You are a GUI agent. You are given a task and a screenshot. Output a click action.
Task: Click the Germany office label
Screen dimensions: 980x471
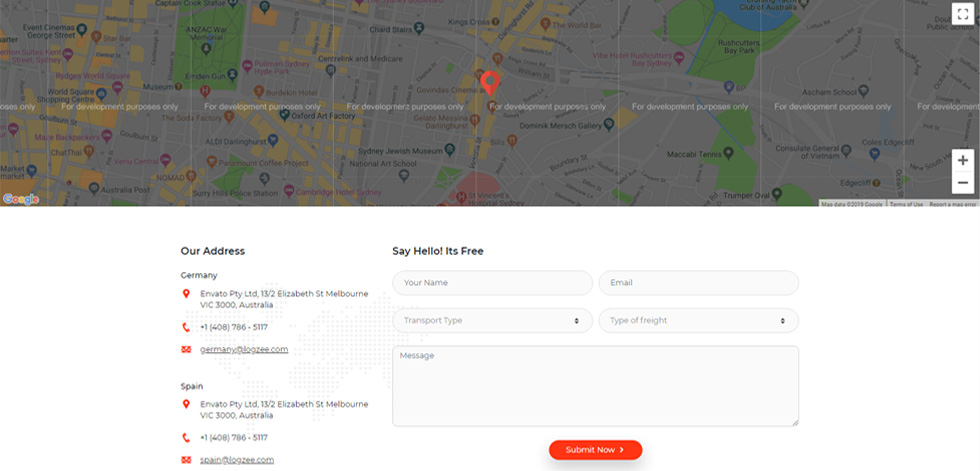point(199,275)
